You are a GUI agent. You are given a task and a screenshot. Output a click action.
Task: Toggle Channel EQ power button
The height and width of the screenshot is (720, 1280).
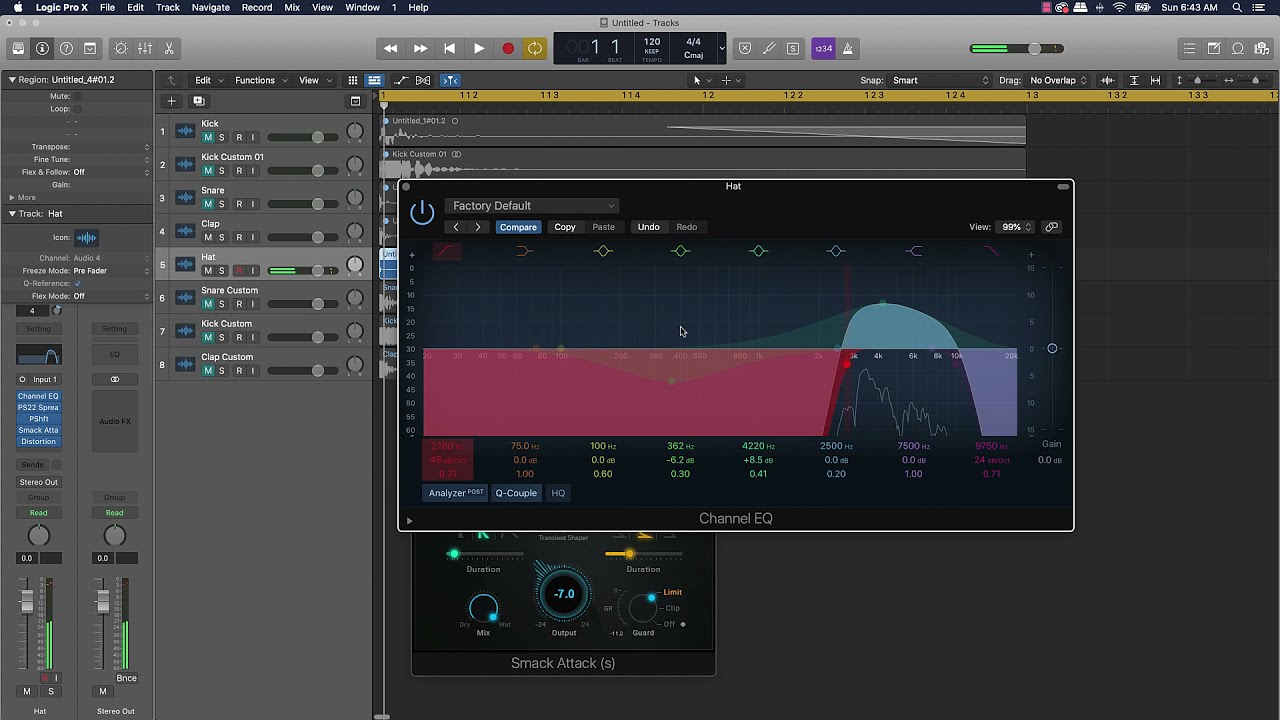click(x=422, y=211)
